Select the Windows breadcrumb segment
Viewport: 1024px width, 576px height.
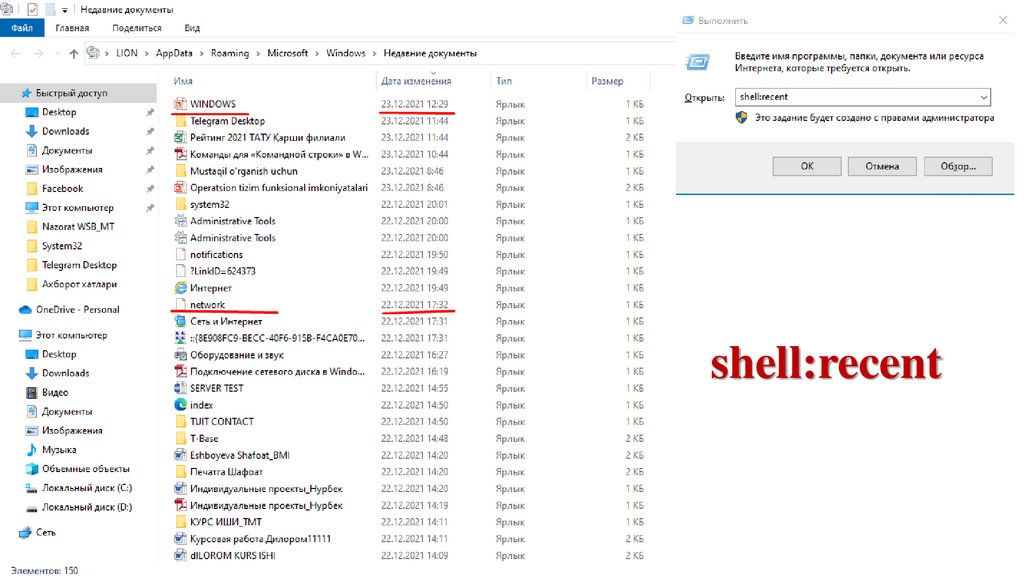(x=345, y=54)
